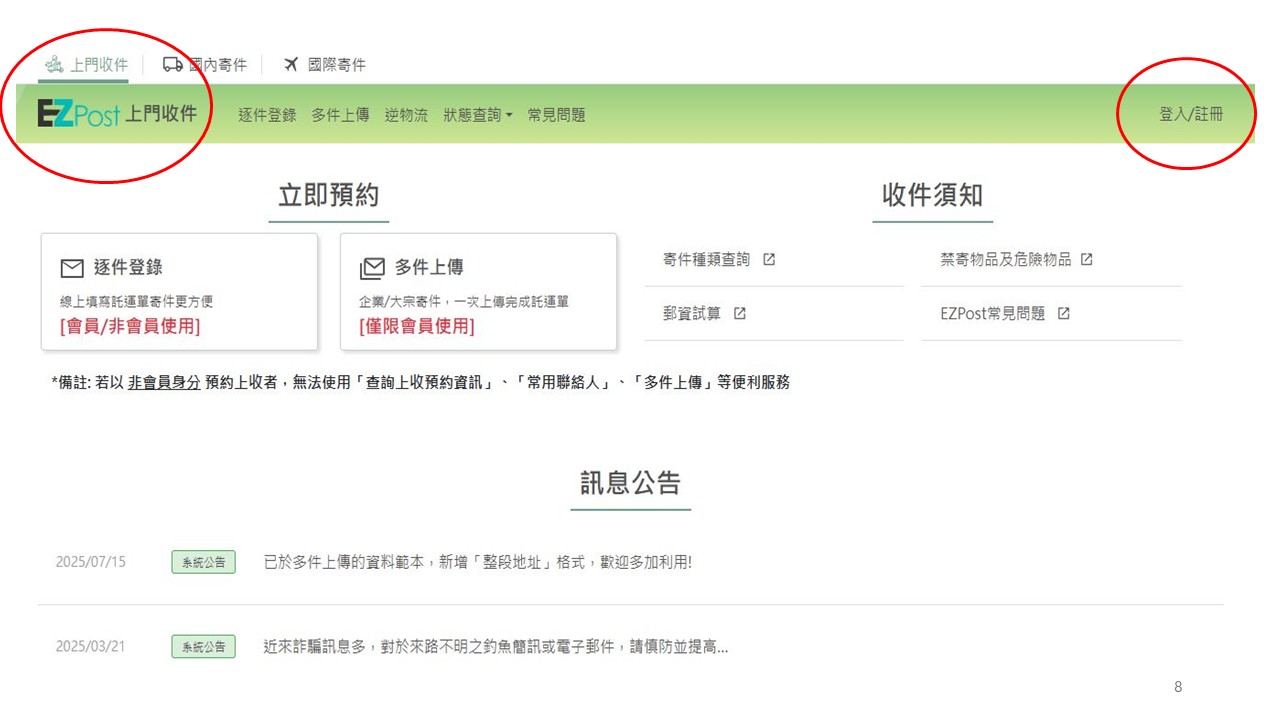Screen dimensions: 1280x720
Task: Click the date 2025/07/15
Action: 91,562
